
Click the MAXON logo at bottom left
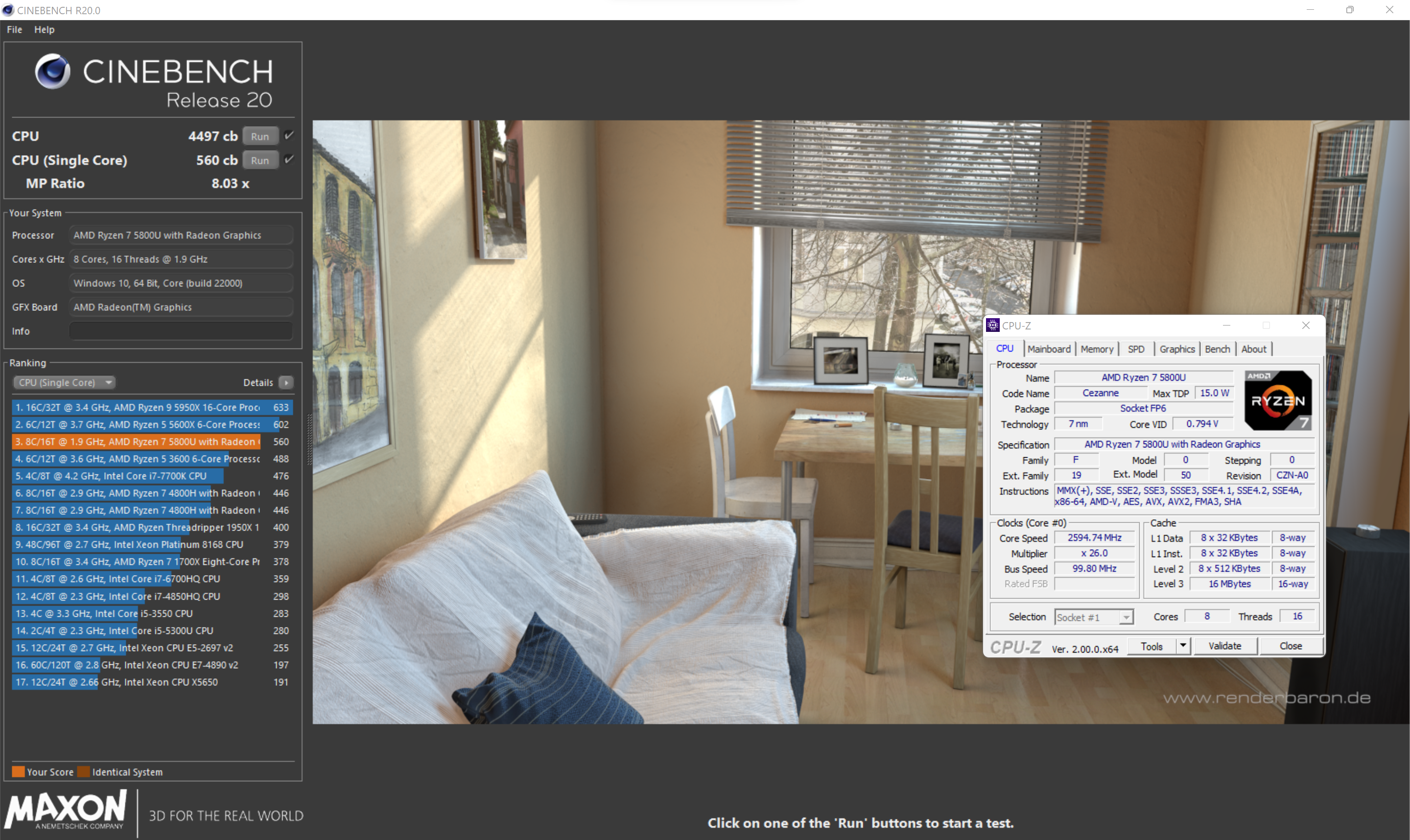coord(66,811)
